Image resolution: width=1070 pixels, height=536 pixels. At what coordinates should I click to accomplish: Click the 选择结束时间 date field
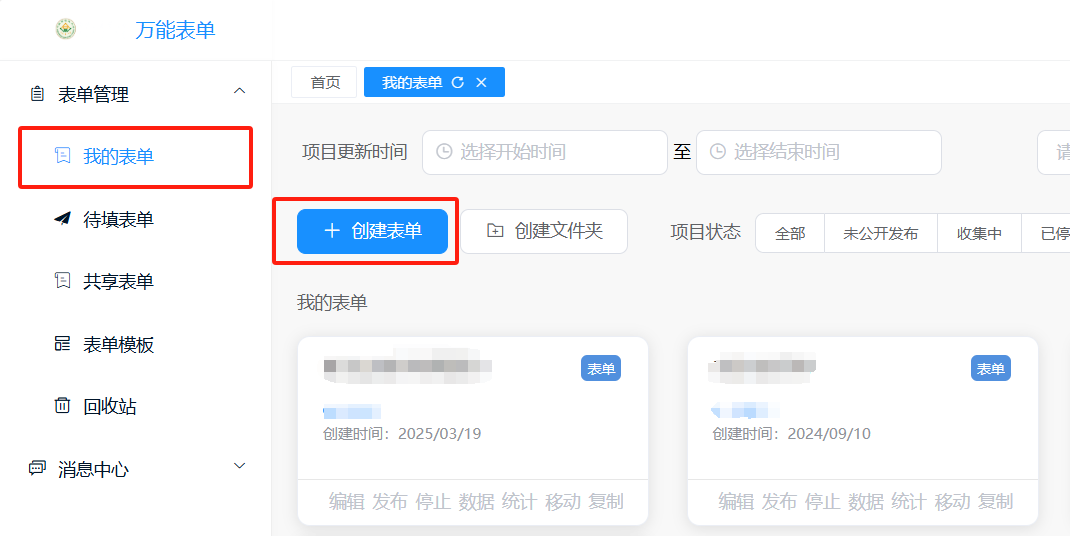click(818, 152)
